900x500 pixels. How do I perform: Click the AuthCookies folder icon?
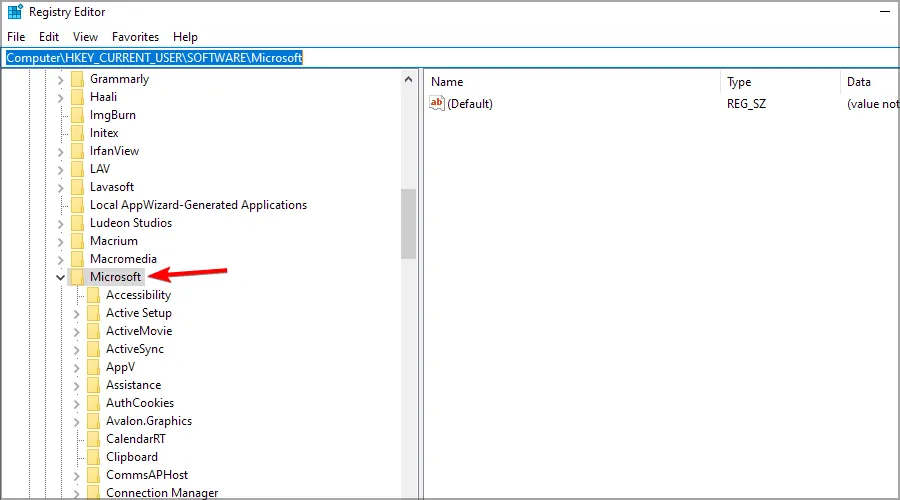click(x=94, y=403)
